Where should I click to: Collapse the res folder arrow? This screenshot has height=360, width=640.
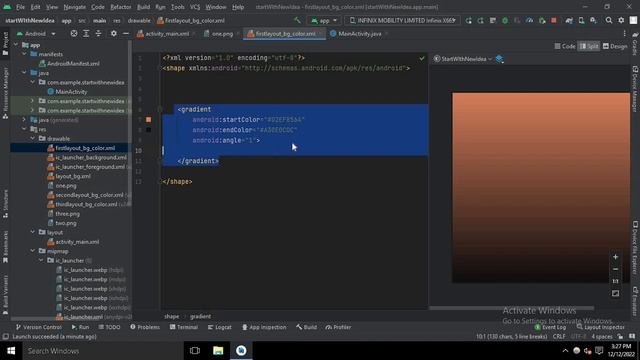(24, 129)
